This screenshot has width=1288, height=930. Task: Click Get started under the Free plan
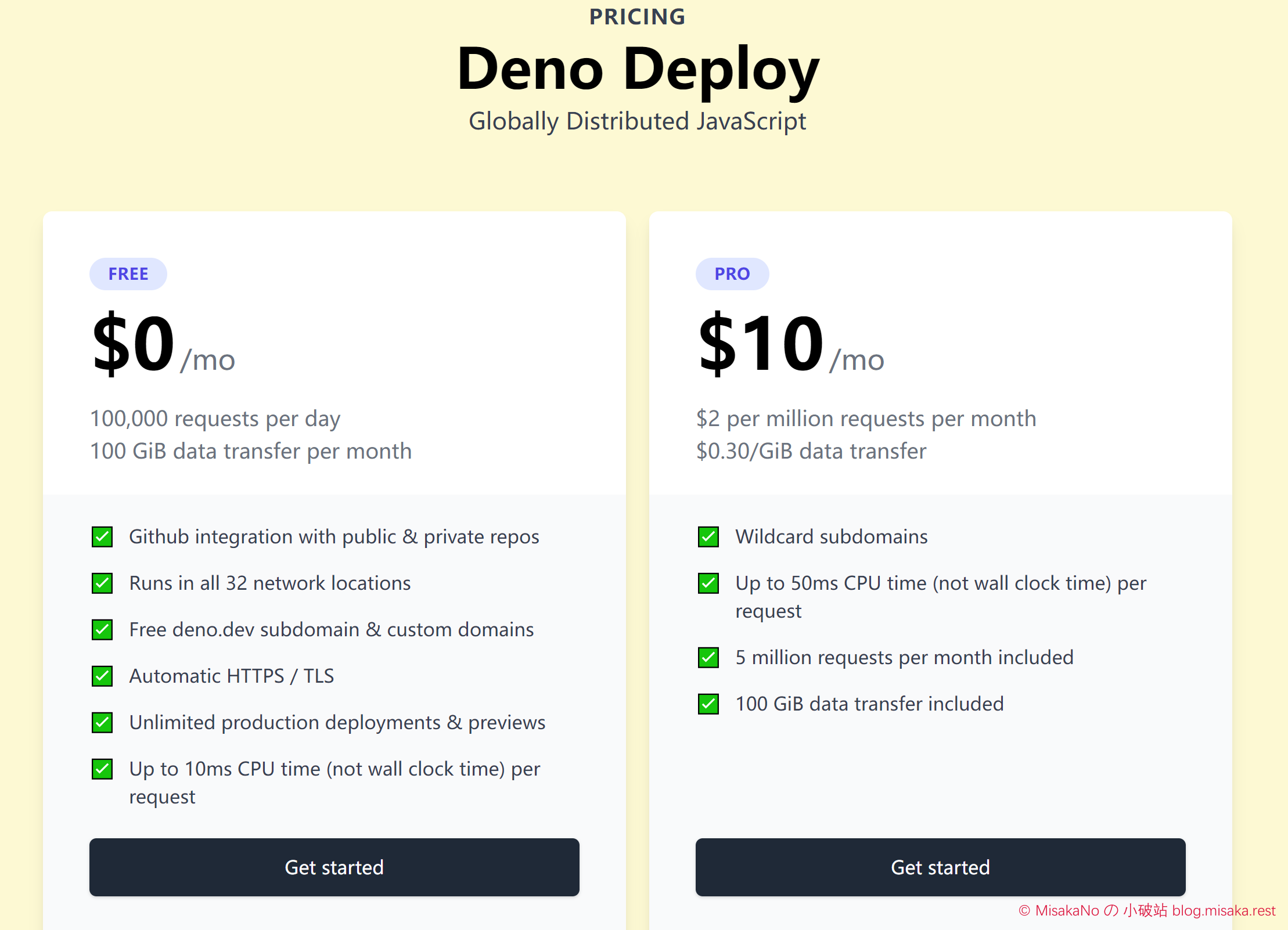[x=334, y=867]
